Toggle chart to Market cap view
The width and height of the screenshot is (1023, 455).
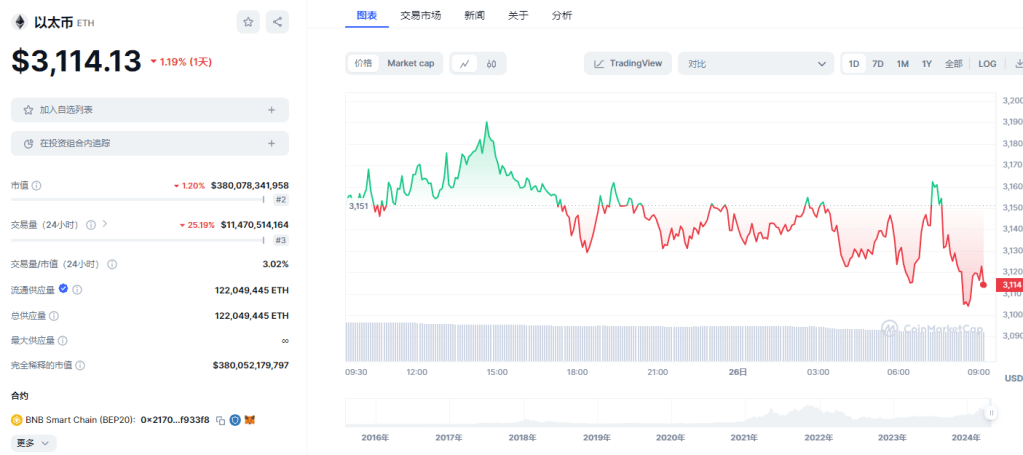click(x=410, y=63)
